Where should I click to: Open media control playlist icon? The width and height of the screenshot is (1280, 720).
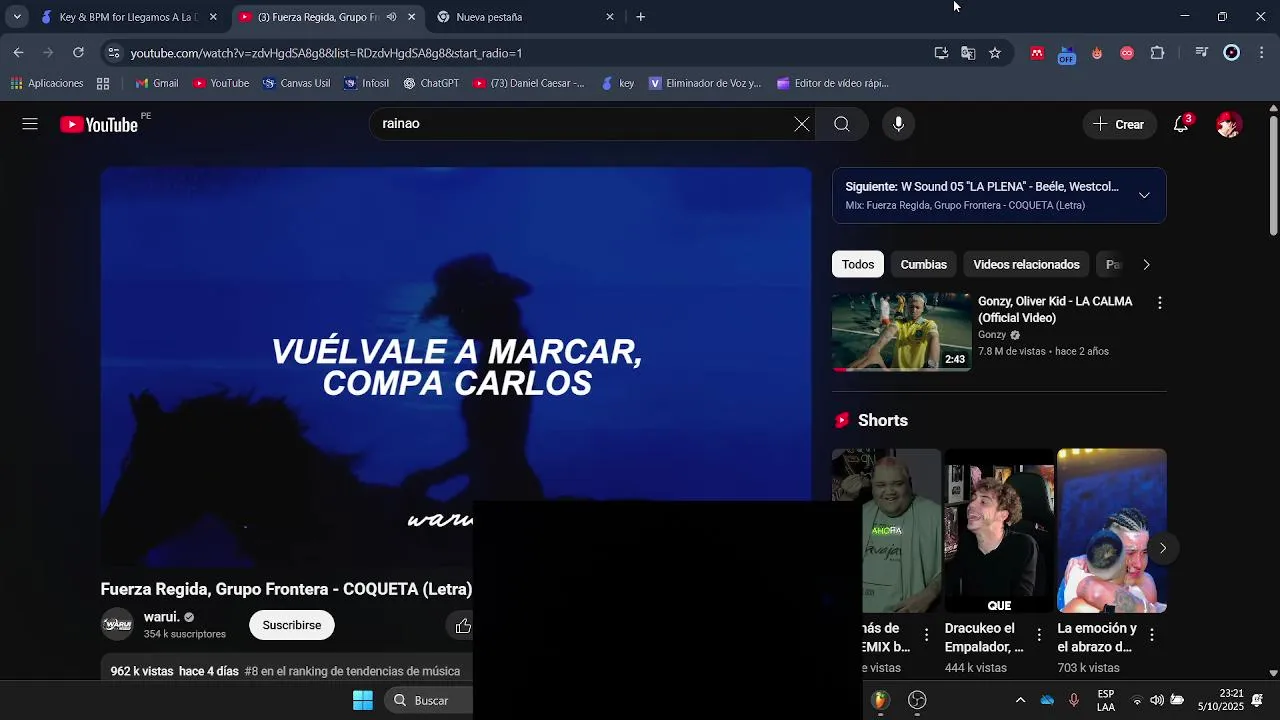click(1202, 53)
